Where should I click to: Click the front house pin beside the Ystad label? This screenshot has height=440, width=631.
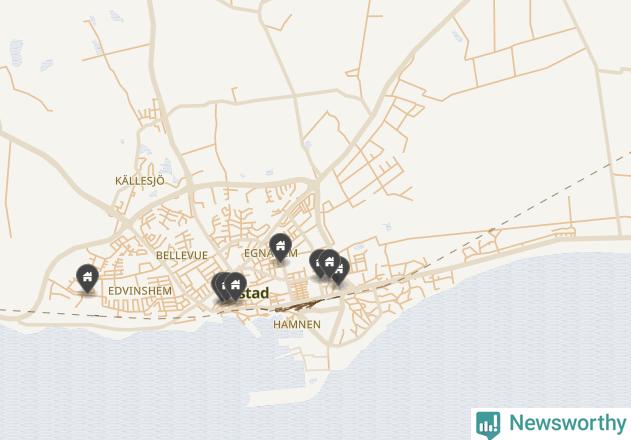tap(235, 286)
